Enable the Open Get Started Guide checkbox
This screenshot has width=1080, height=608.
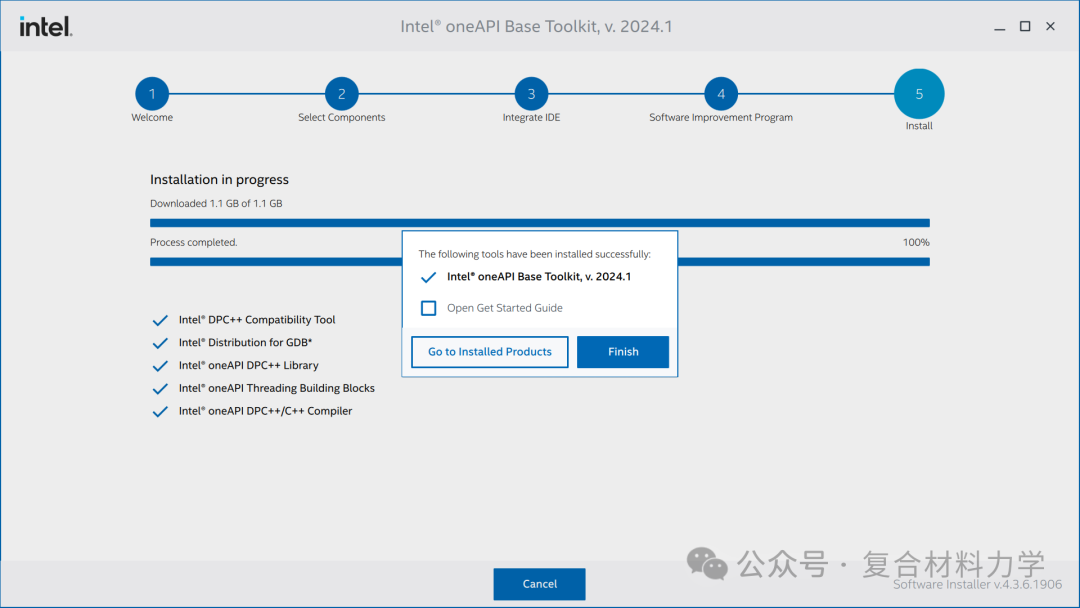428,308
